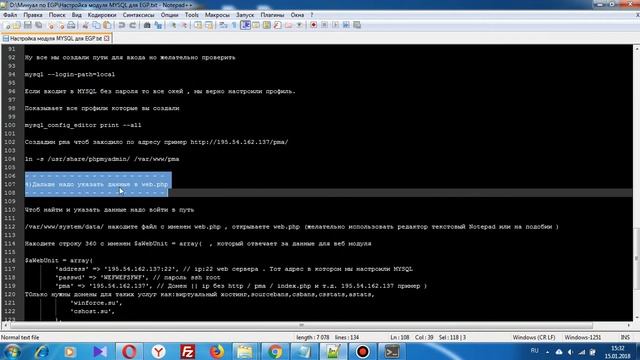
Task: Open the Плагины menu
Action: pyautogui.click(x=272, y=15)
